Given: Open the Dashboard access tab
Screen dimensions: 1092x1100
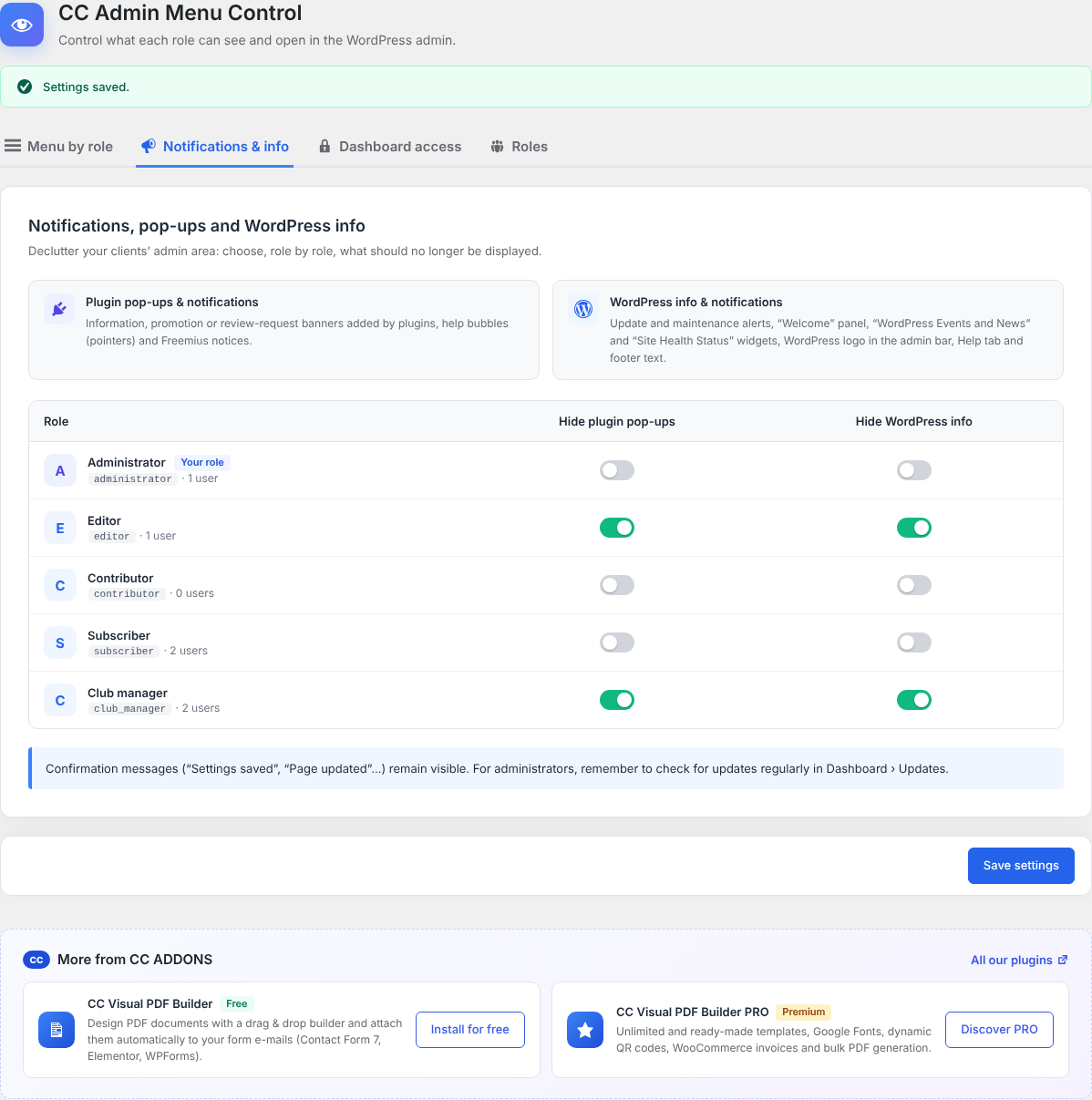Looking at the screenshot, I should (x=390, y=147).
